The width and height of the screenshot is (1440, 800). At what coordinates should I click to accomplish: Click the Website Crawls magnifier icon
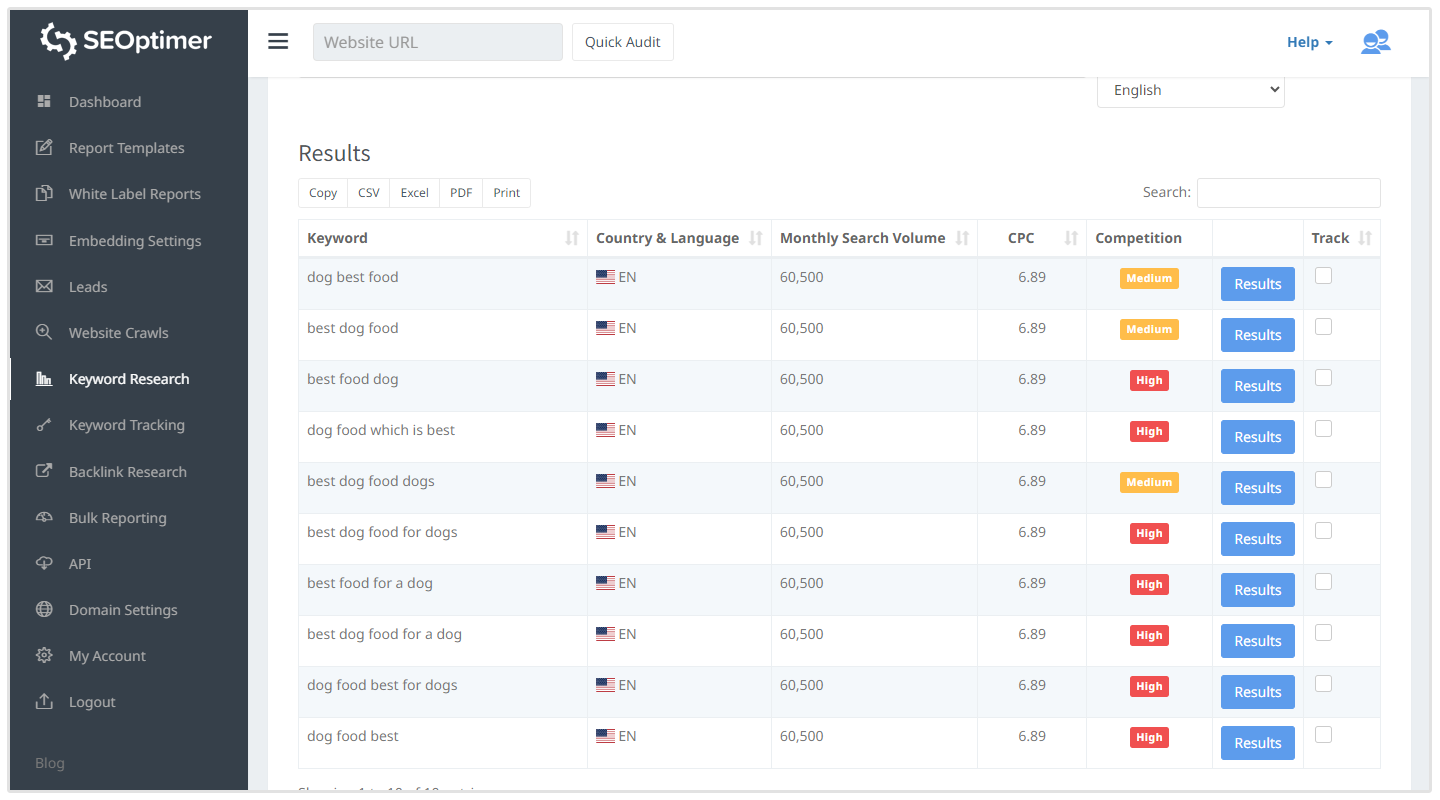[44, 333]
